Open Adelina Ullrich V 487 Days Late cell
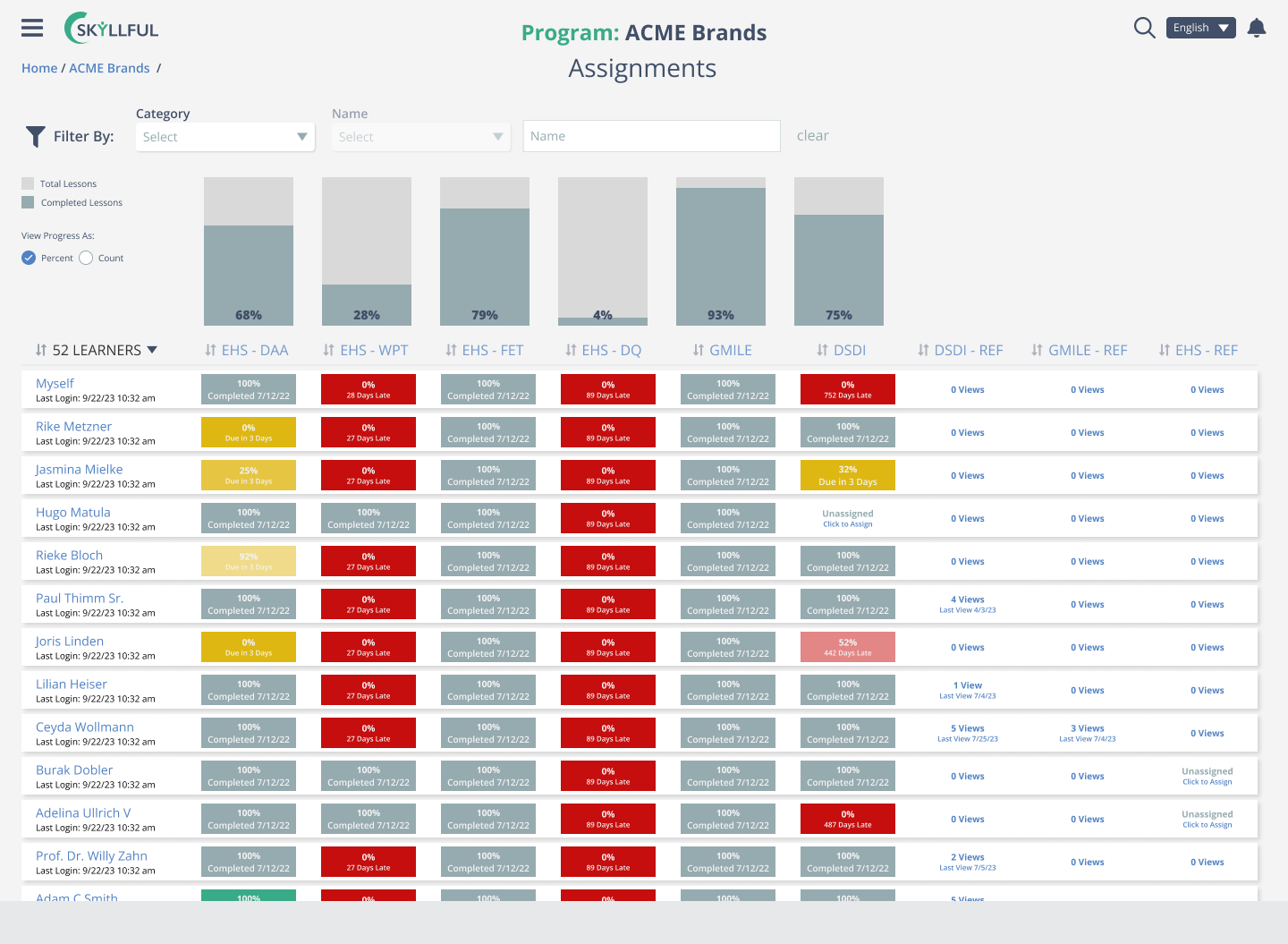Screen dimensions: 1288x944 pos(848,819)
